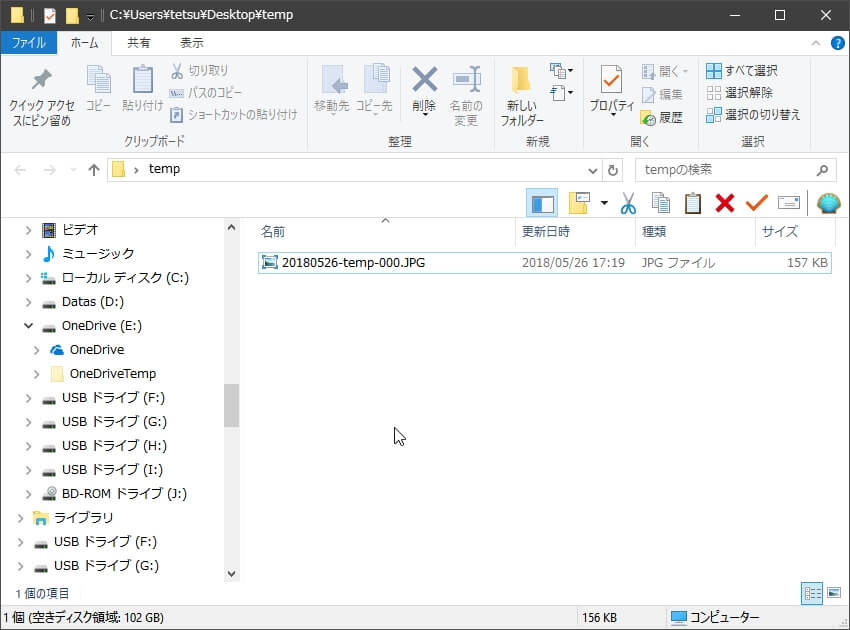This screenshot has height=630, width=850.
Task: Collapse the OneDrive (E:) tree node
Action: [x=28, y=326]
